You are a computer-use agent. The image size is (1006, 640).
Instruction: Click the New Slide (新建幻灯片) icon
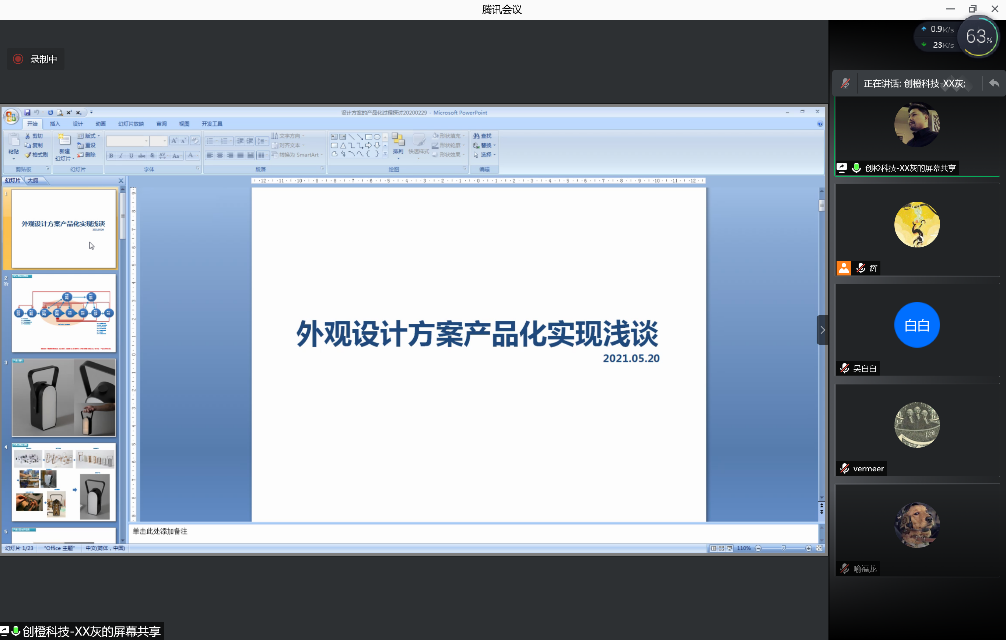(x=64, y=146)
